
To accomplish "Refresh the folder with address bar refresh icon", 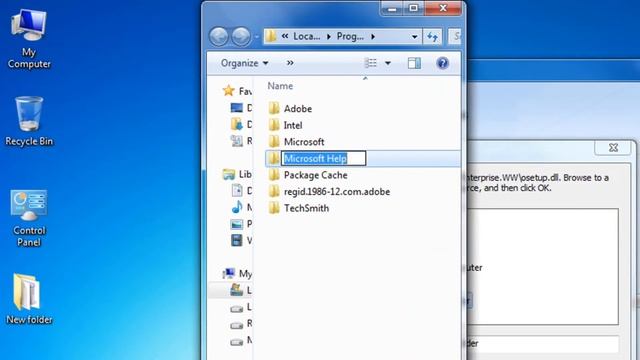I will (x=433, y=37).
